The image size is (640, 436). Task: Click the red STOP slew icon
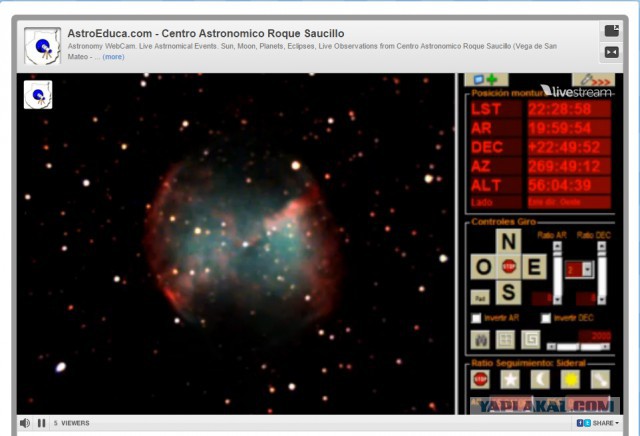pyautogui.click(x=508, y=266)
